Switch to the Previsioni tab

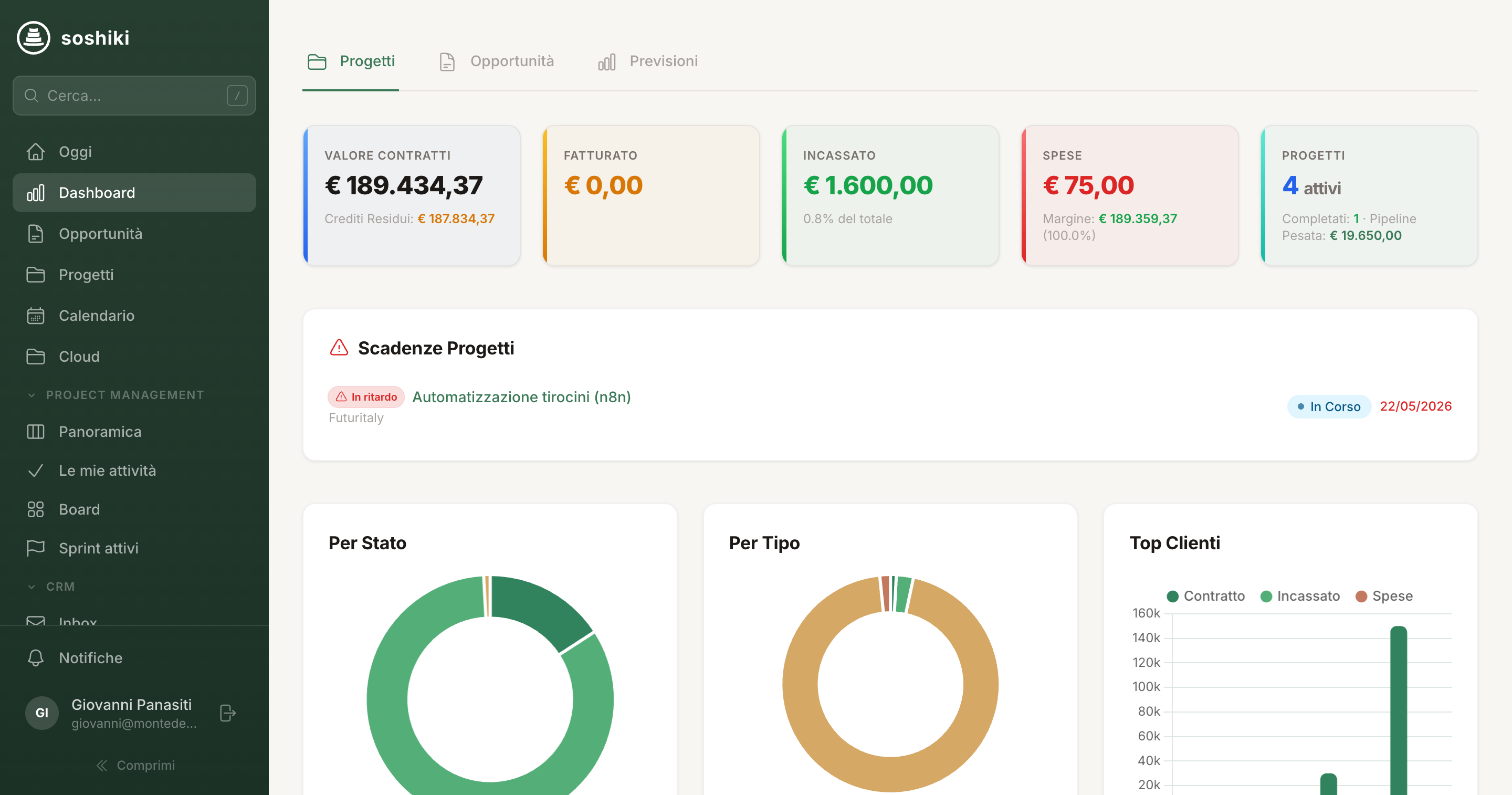pos(648,61)
